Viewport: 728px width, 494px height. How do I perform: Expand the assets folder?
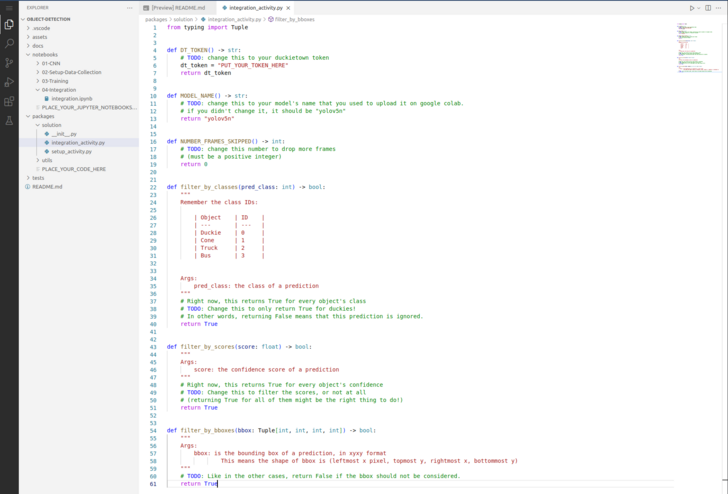click(39, 37)
